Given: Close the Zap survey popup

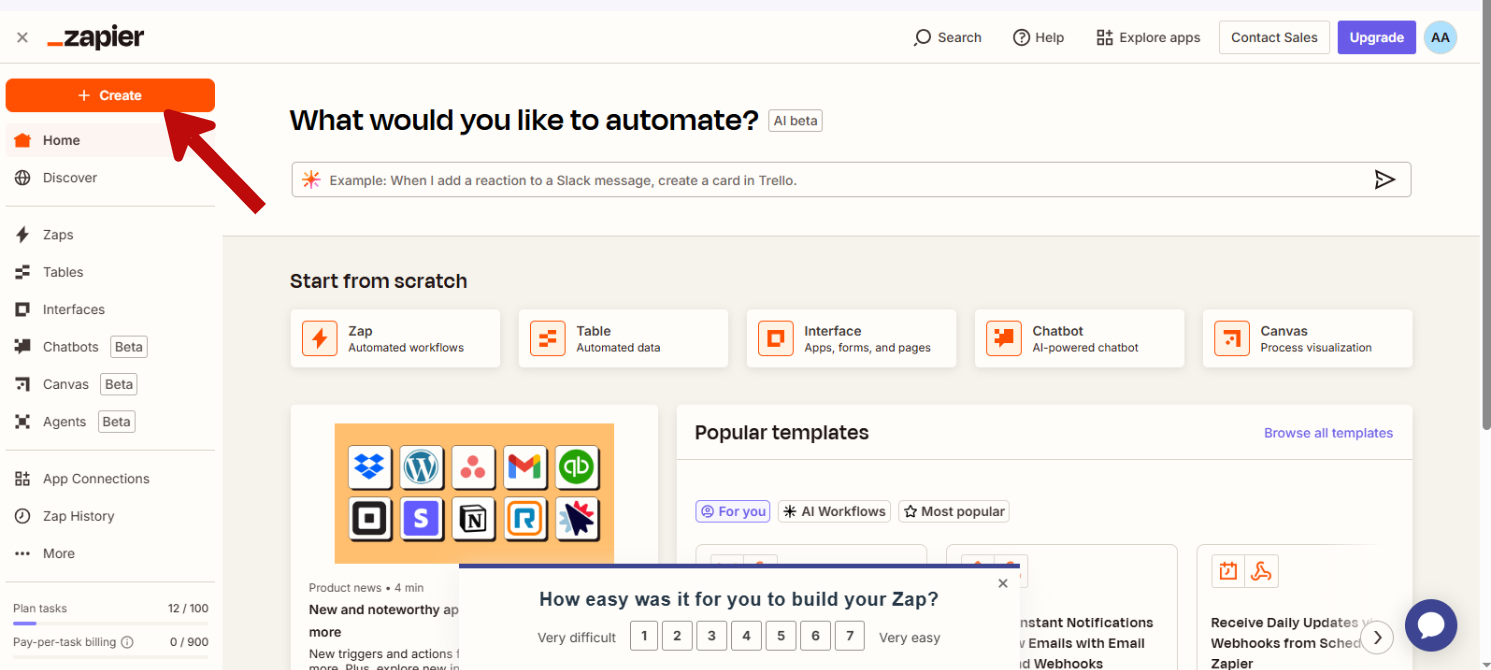Looking at the screenshot, I should click(x=1003, y=583).
